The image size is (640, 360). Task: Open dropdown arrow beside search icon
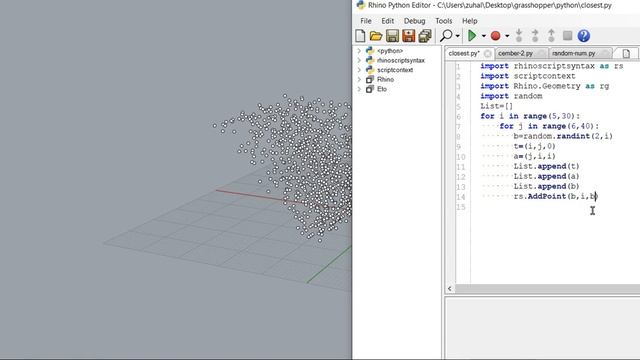pyautogui.click(x=457, y=36)
